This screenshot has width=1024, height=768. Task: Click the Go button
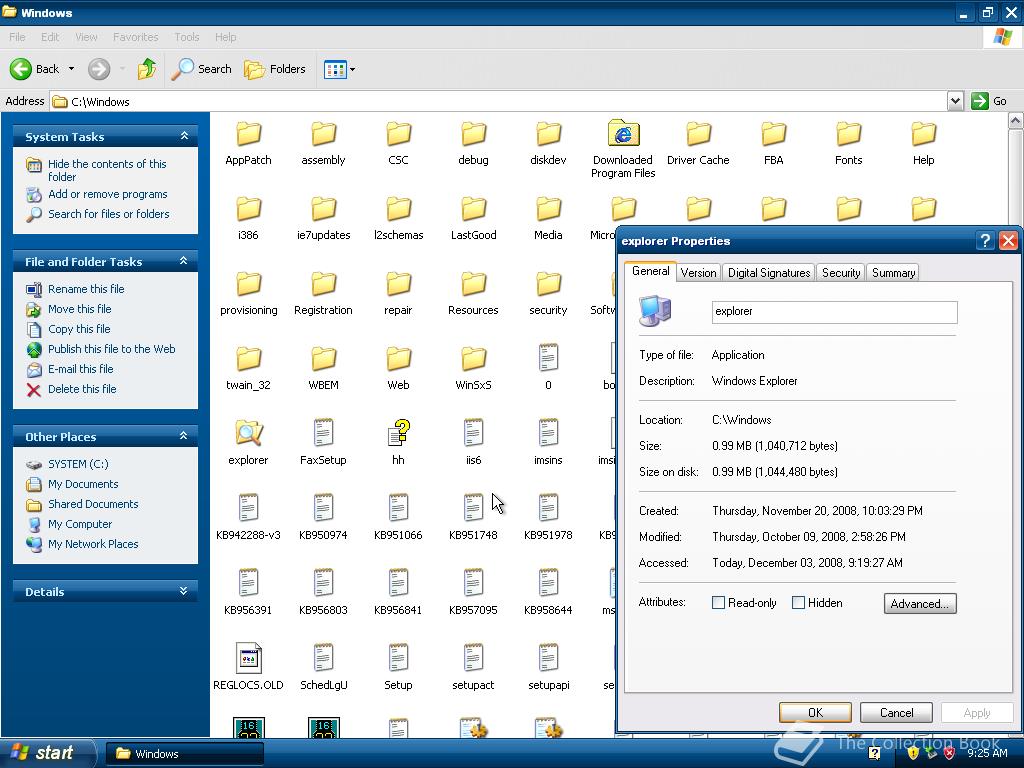989,101
